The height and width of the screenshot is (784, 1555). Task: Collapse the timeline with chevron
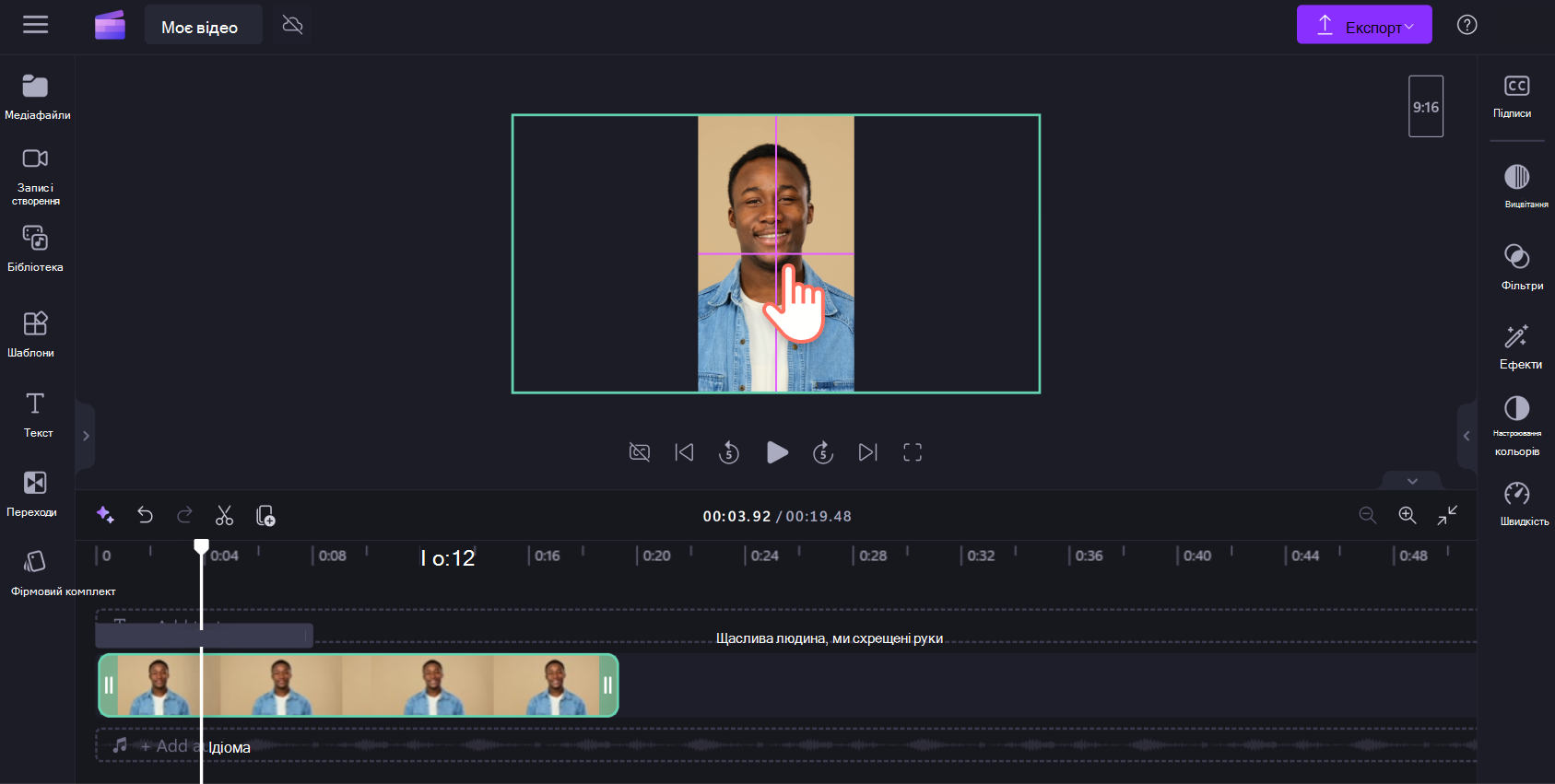[1412, 481]
